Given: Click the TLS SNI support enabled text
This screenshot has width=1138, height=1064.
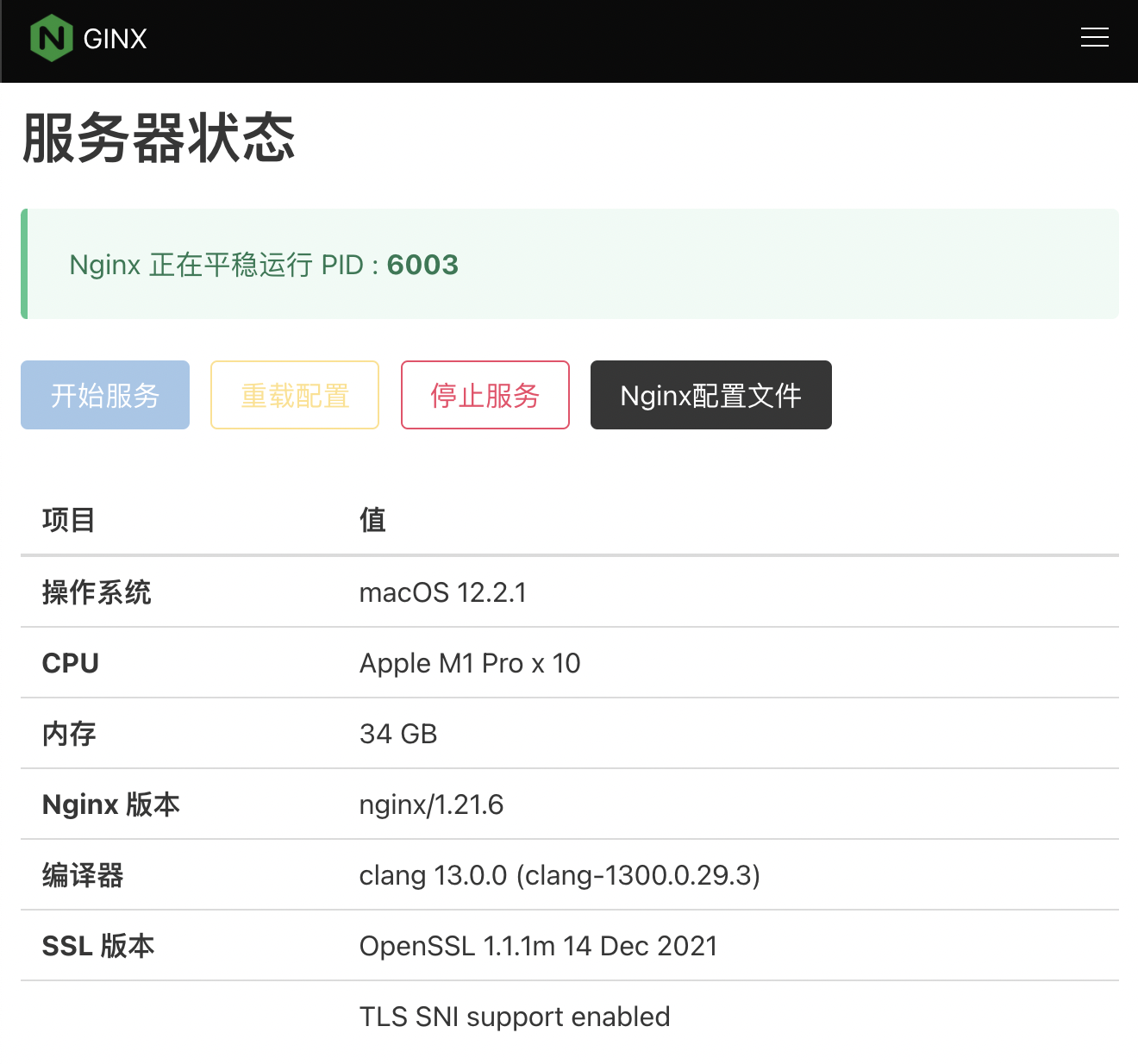Looking at the screenshot, I should point(515,1017).
